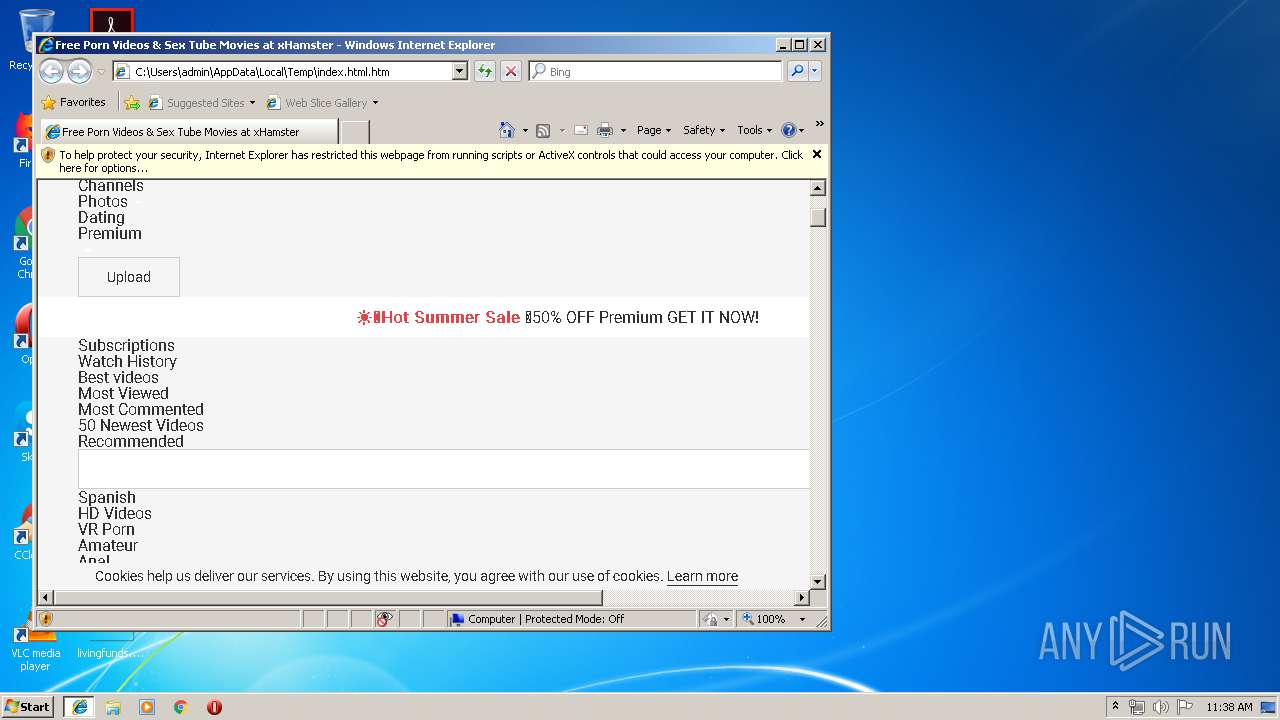Click Most Viewed link
The image size is (1280, 720).
coord(123,393)
